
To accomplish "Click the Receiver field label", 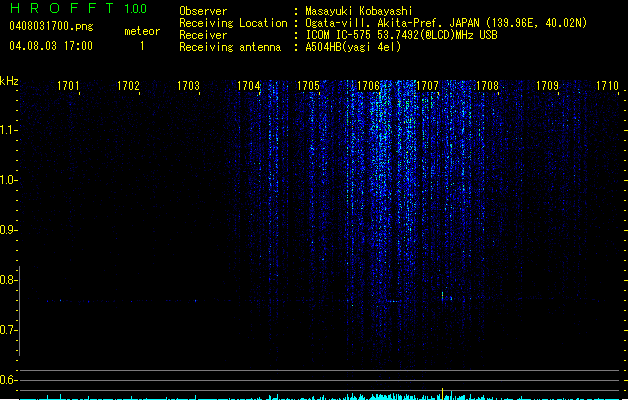I will click(x=203, y=35).
